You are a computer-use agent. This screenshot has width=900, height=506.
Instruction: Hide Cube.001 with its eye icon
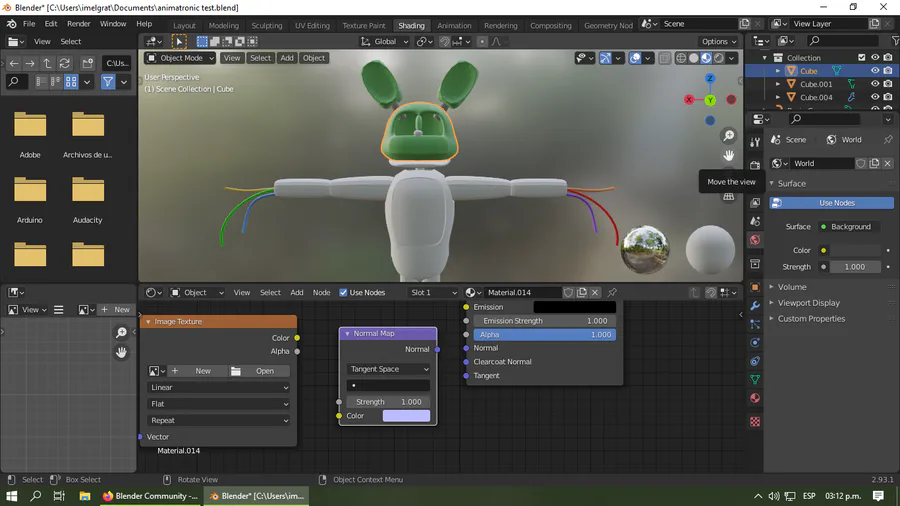point(874,84)
